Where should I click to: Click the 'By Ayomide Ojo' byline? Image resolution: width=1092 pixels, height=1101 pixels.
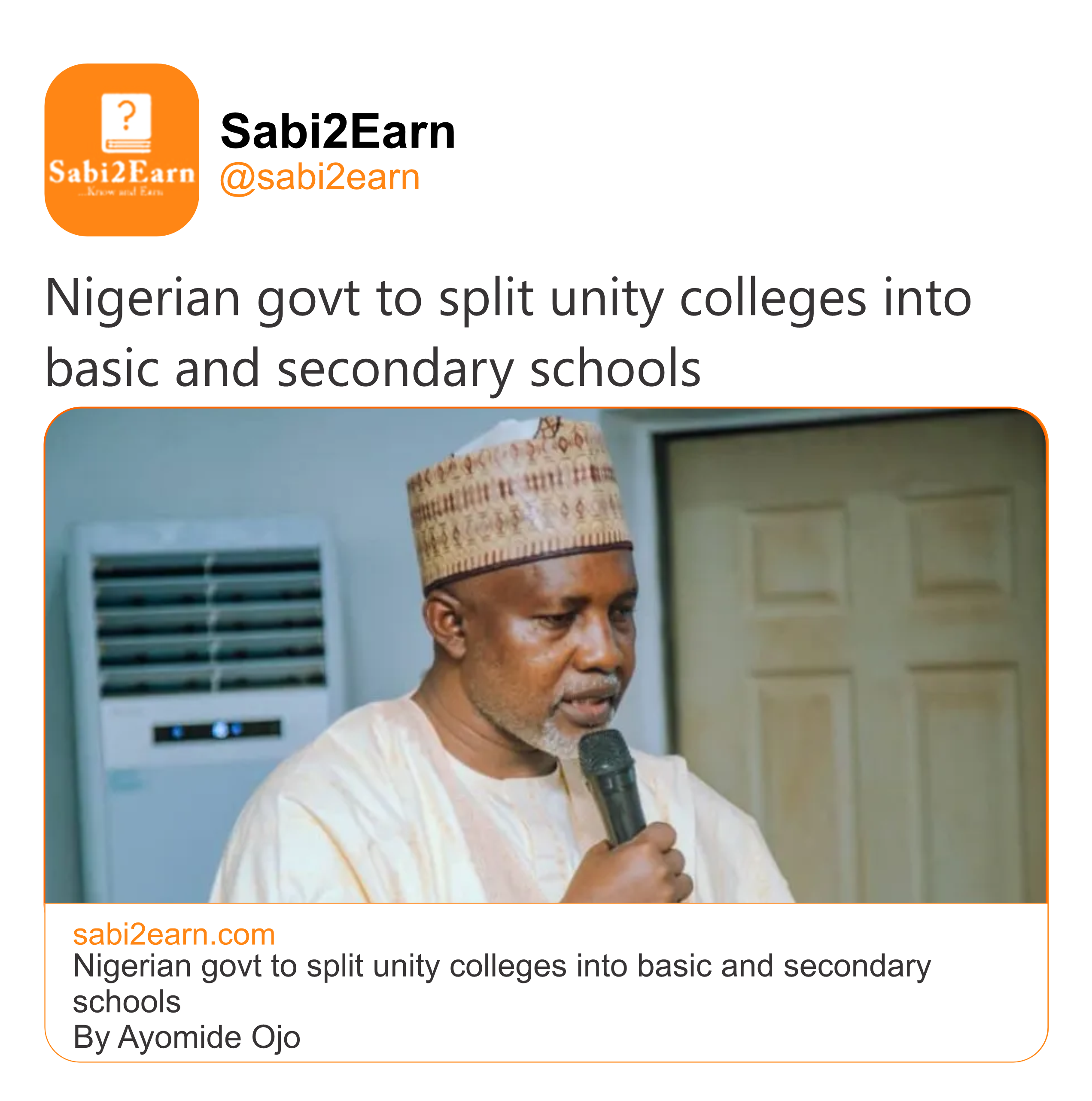coord(186,1037)
